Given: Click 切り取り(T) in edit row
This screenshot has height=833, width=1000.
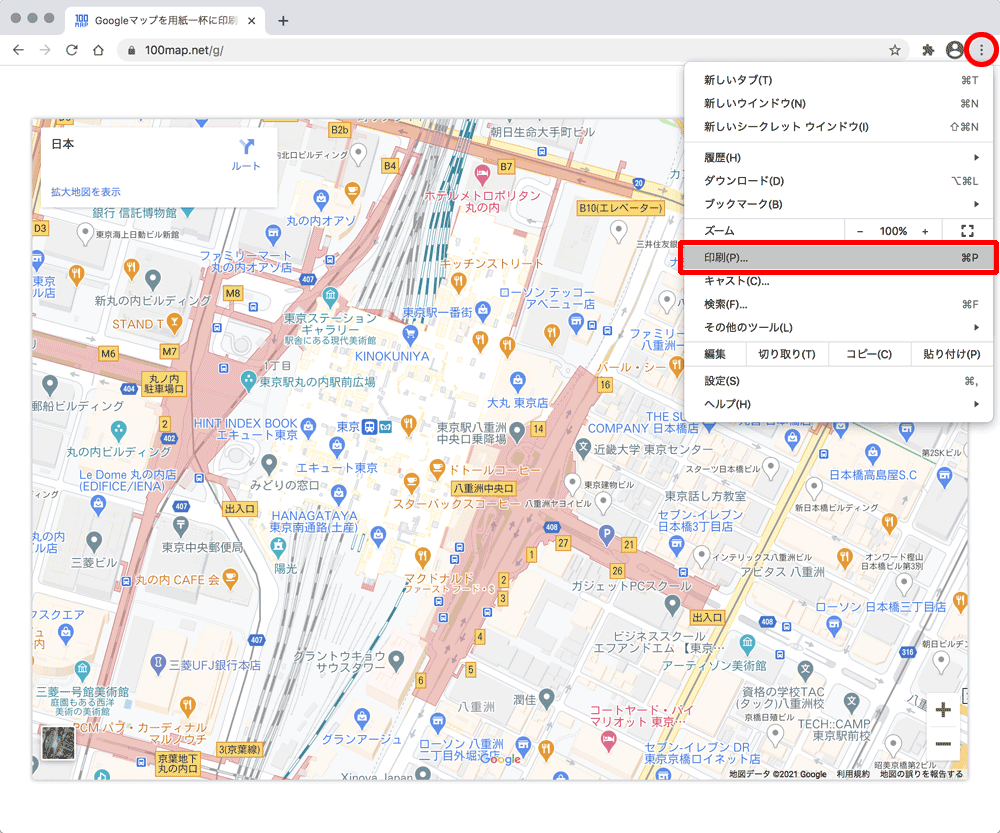Looking at the screenshot, I should coord(786,354).
